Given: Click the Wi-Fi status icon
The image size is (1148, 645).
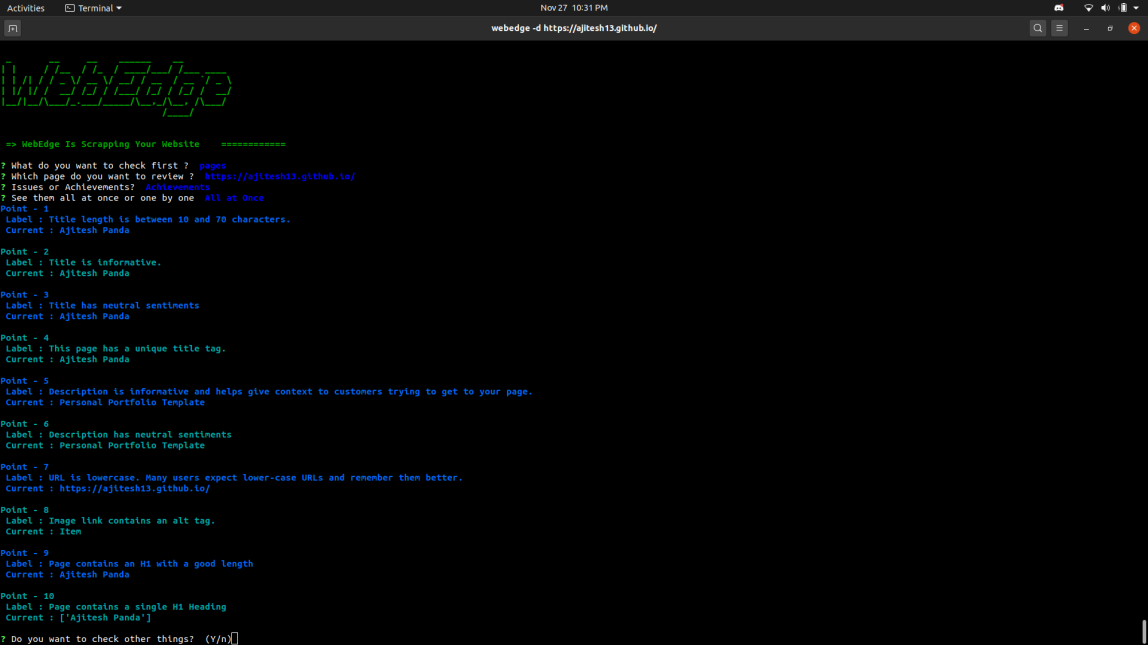Looking at the screenshot, I should coord(1089,8).
